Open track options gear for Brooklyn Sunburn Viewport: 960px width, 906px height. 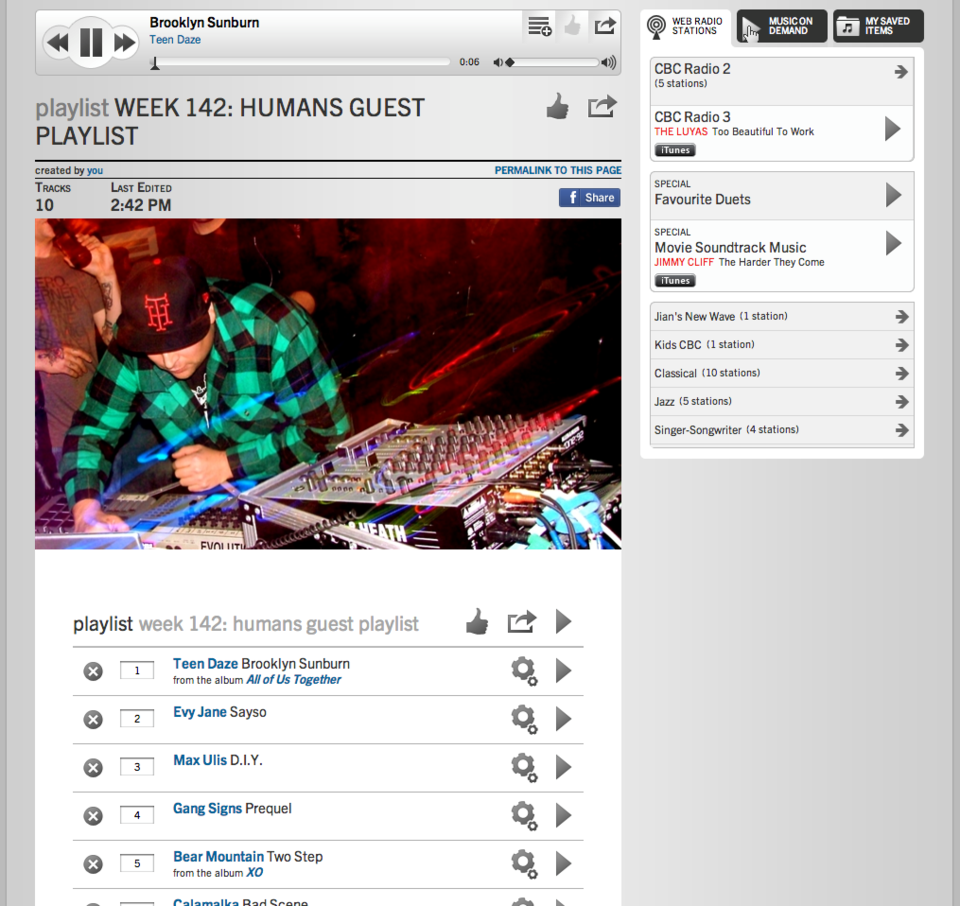pos(524,671)
